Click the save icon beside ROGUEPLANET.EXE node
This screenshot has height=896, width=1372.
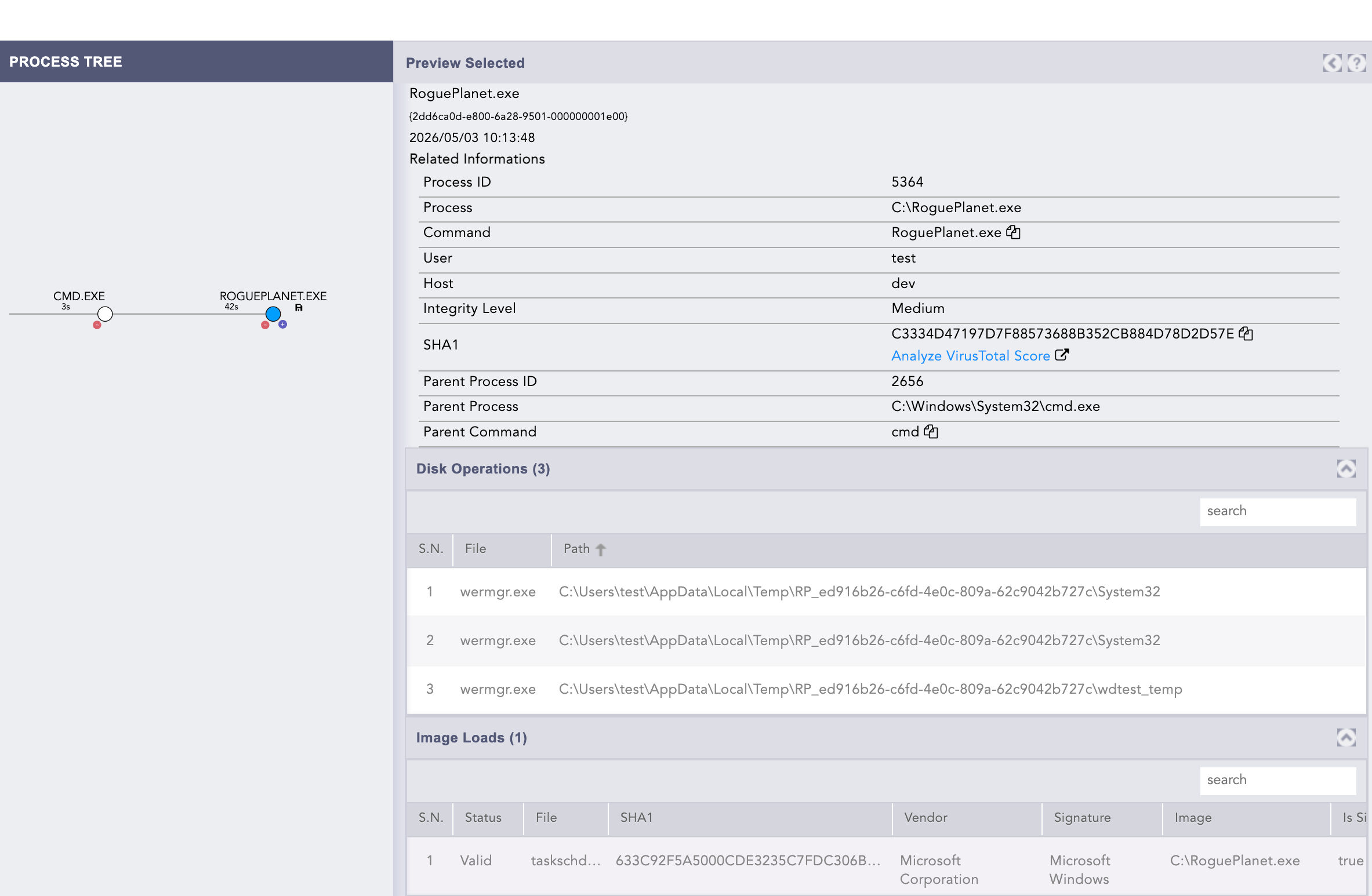(299, 308)
